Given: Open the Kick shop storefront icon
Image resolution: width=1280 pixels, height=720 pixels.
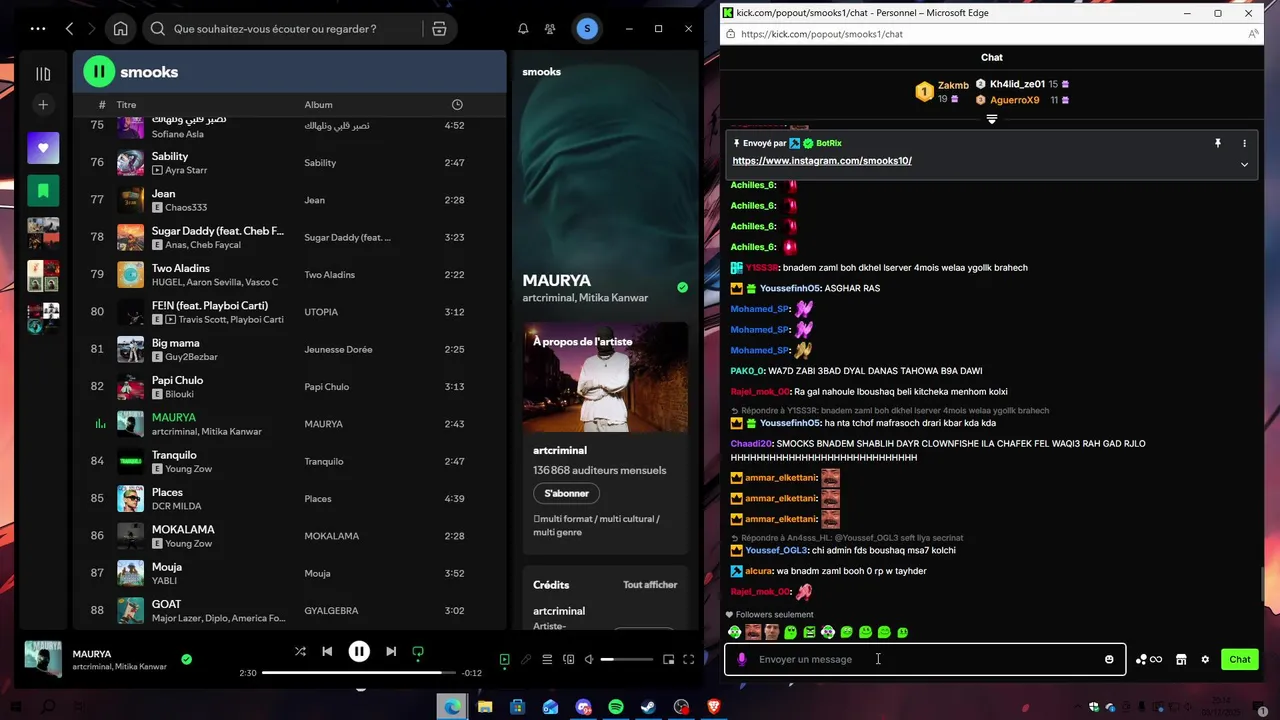Looking at the screenshot, I should pyautogui.click(x=1181, y=660).
